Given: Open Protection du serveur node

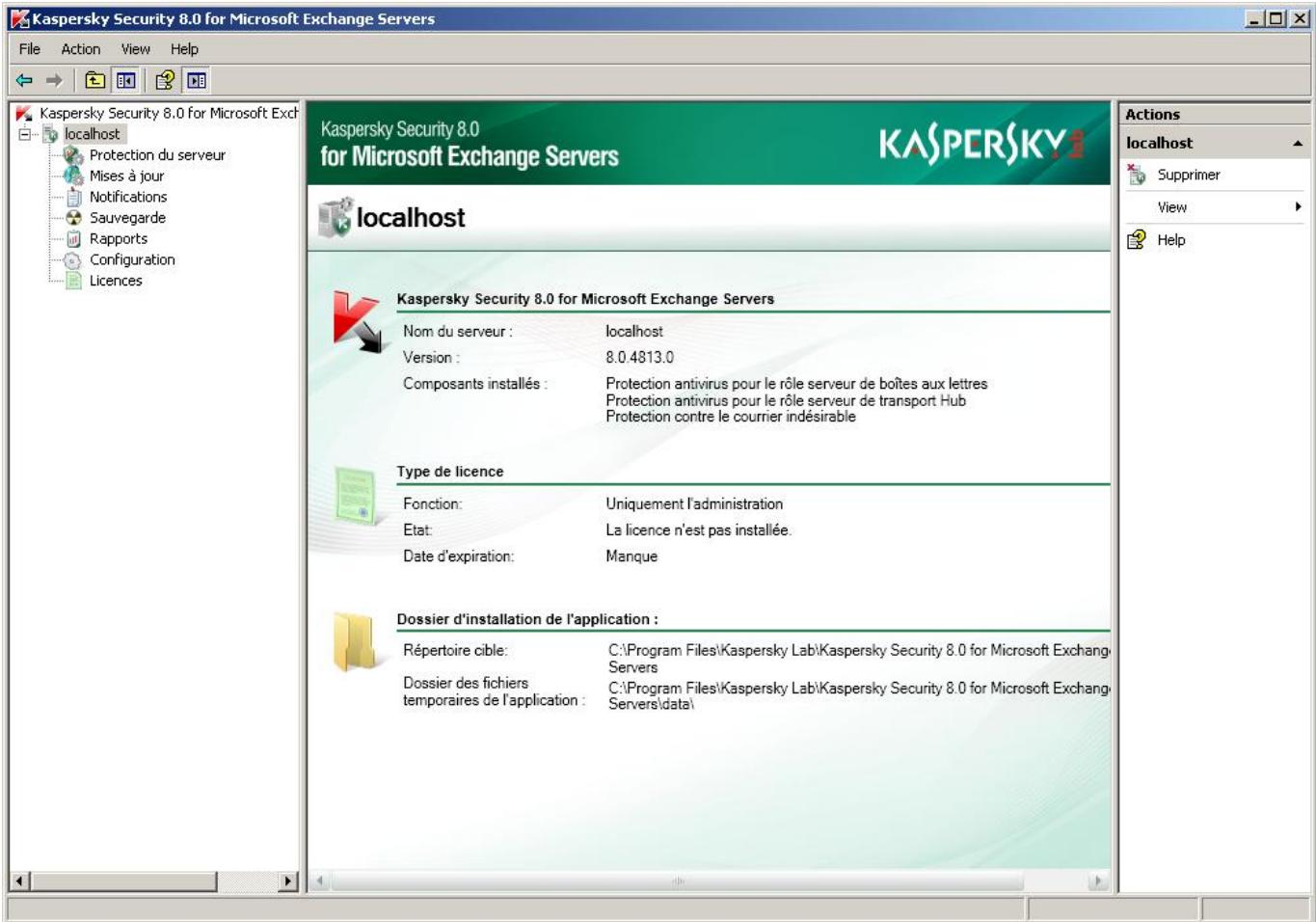Looking at the screenshot, I should [157, 155].
